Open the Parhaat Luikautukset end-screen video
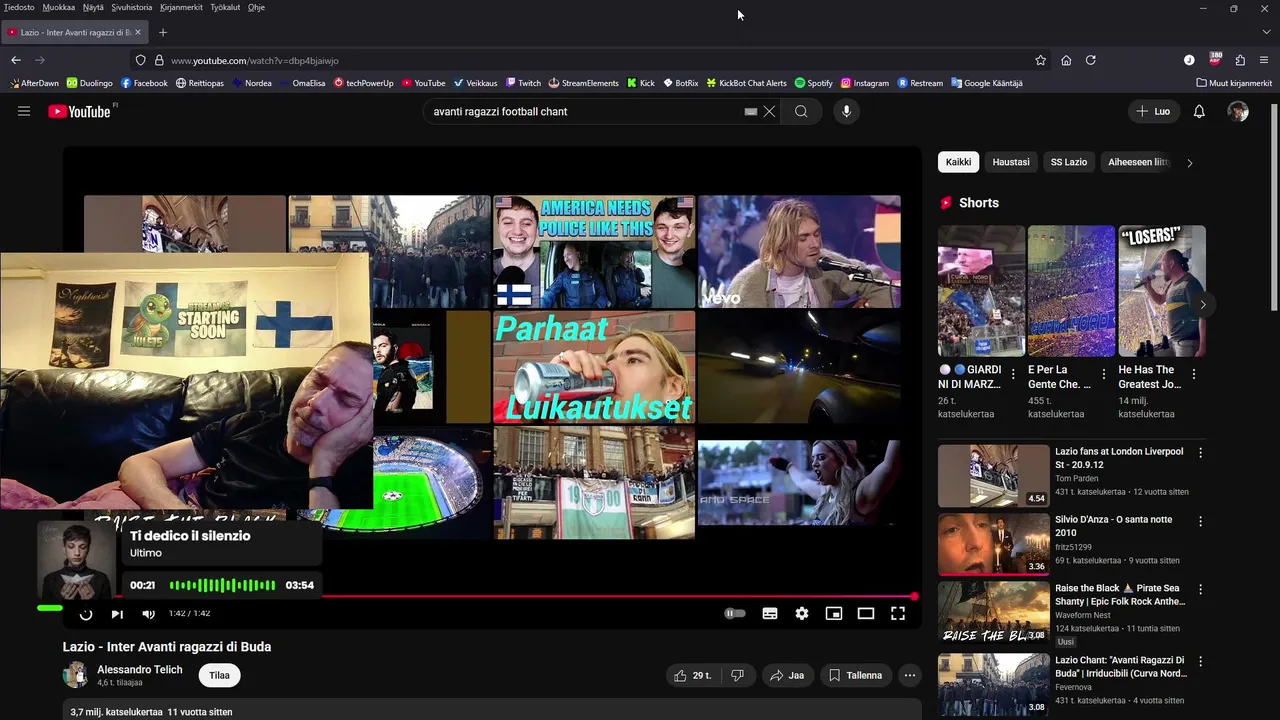This screenshot has width=1280, height=720. tap(594, 366)
